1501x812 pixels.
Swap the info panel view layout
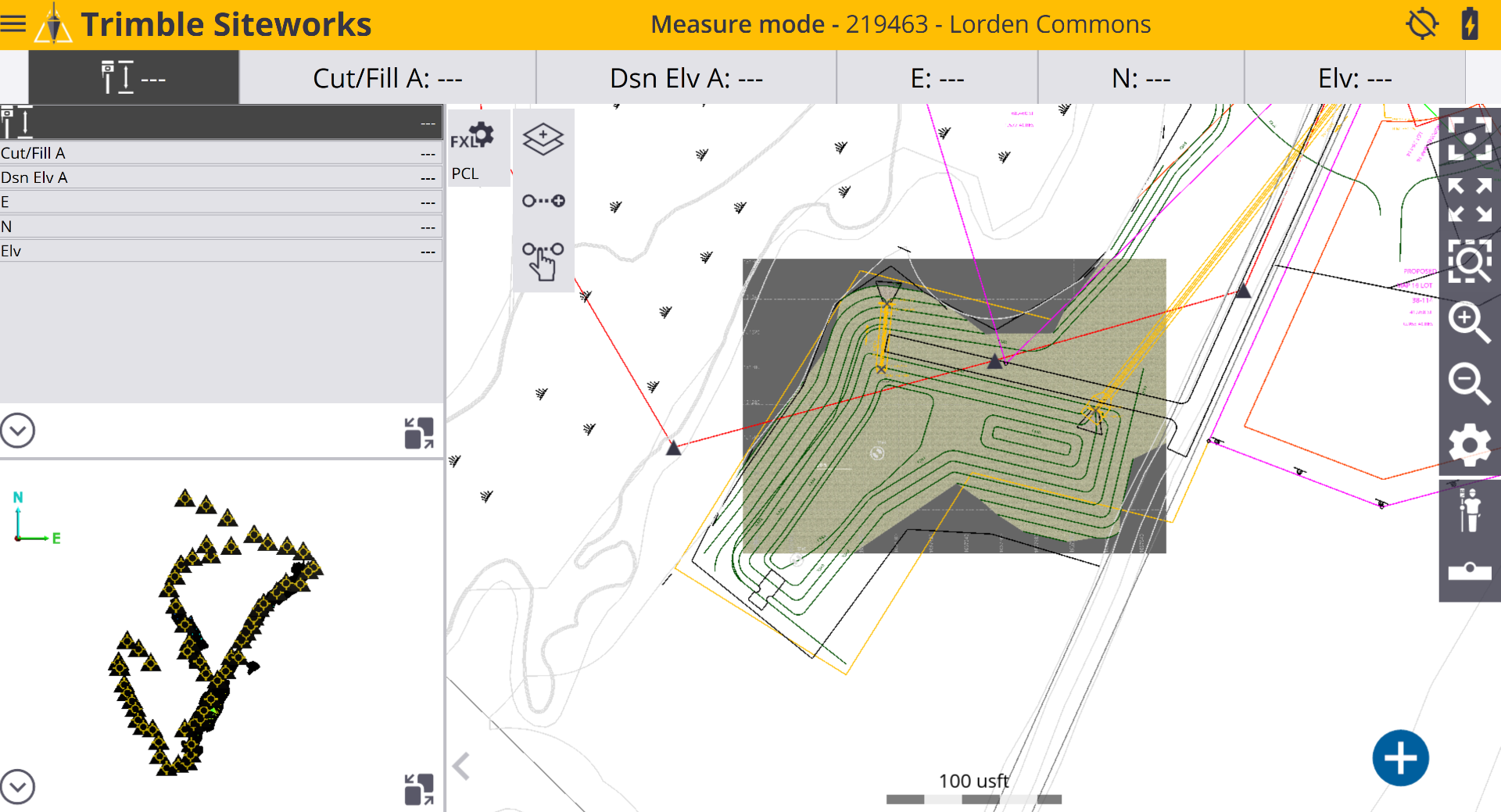(x=419, y=433)
